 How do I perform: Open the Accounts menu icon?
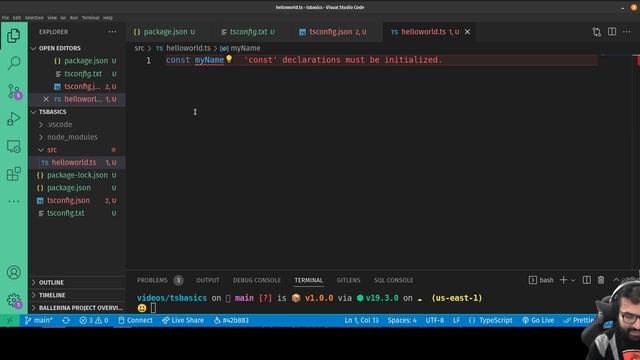tap(13, 272)
